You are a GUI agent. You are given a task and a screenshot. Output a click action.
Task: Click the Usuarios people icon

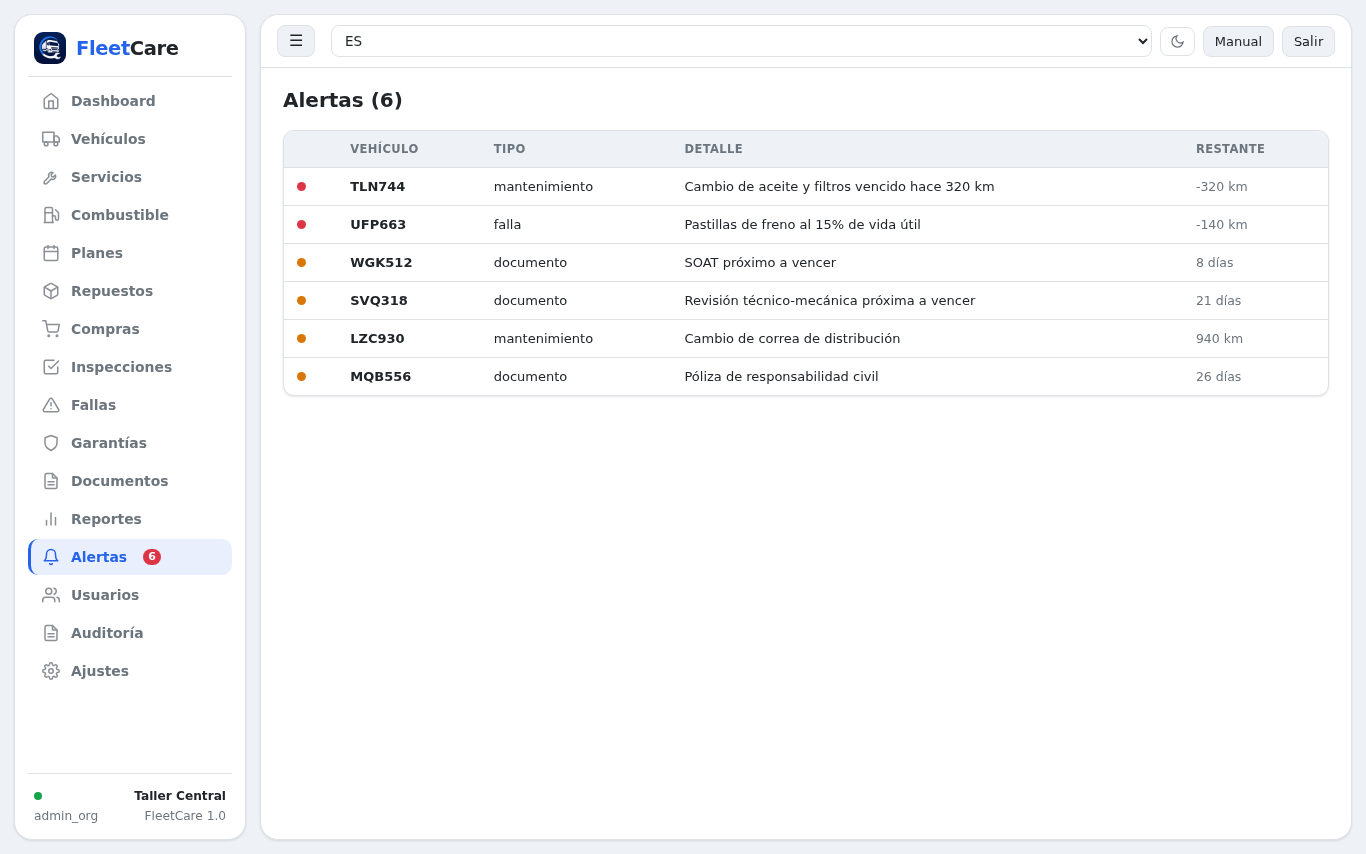(x=51, y=595)
